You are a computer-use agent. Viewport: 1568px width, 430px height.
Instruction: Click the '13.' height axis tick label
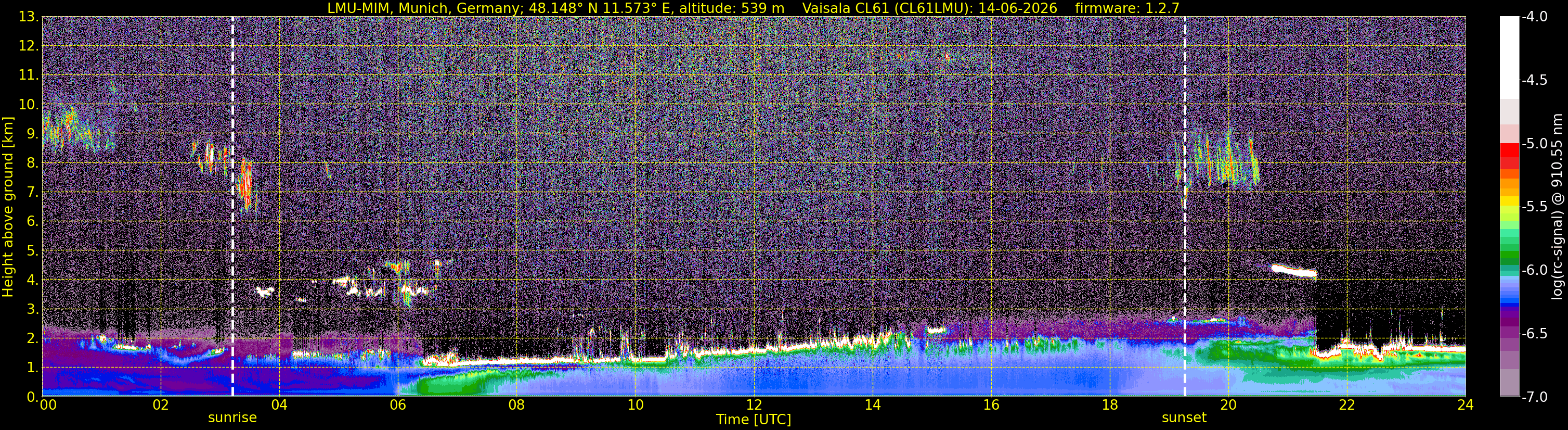click(29, 17)
